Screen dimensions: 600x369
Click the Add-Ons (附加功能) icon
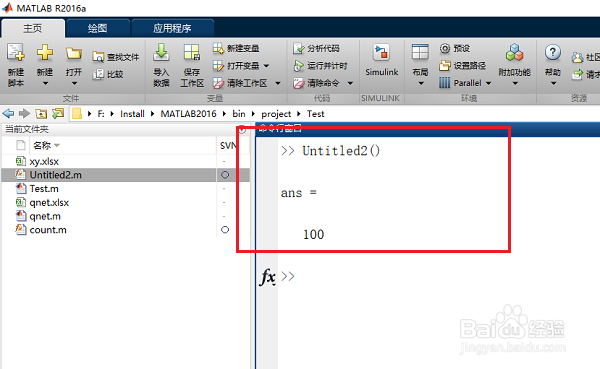[x=514, y=52]
